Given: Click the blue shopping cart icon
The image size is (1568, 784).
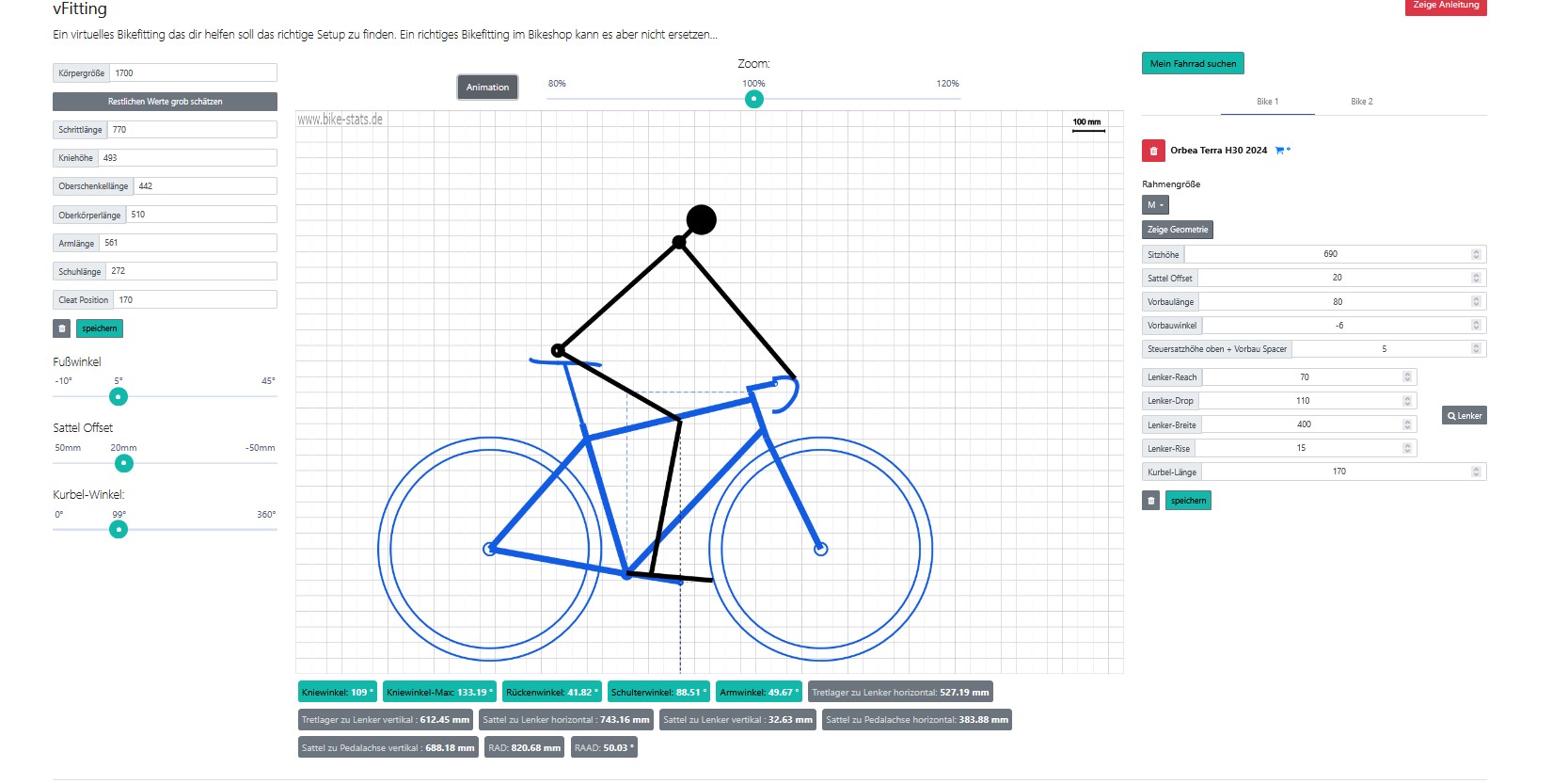Looking at the screenshot, I should (1280, 151).
